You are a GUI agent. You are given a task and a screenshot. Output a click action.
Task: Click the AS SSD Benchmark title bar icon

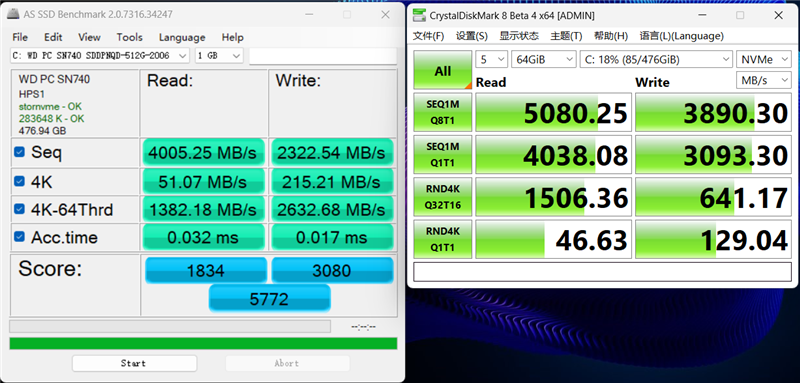point(14,14)
